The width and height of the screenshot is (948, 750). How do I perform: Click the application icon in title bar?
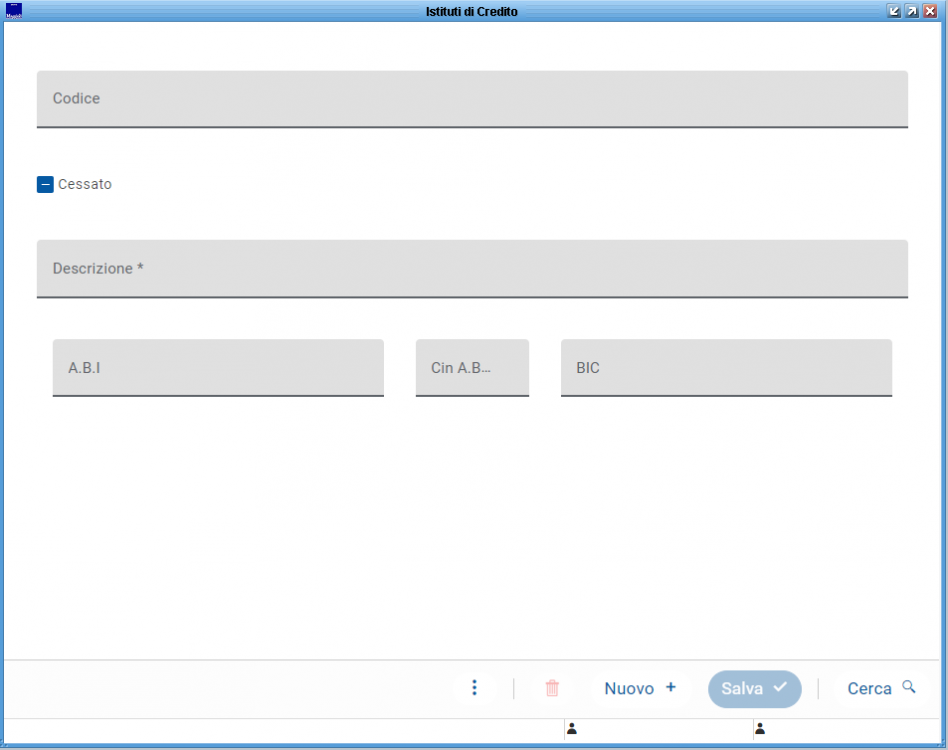pos(14,11)
